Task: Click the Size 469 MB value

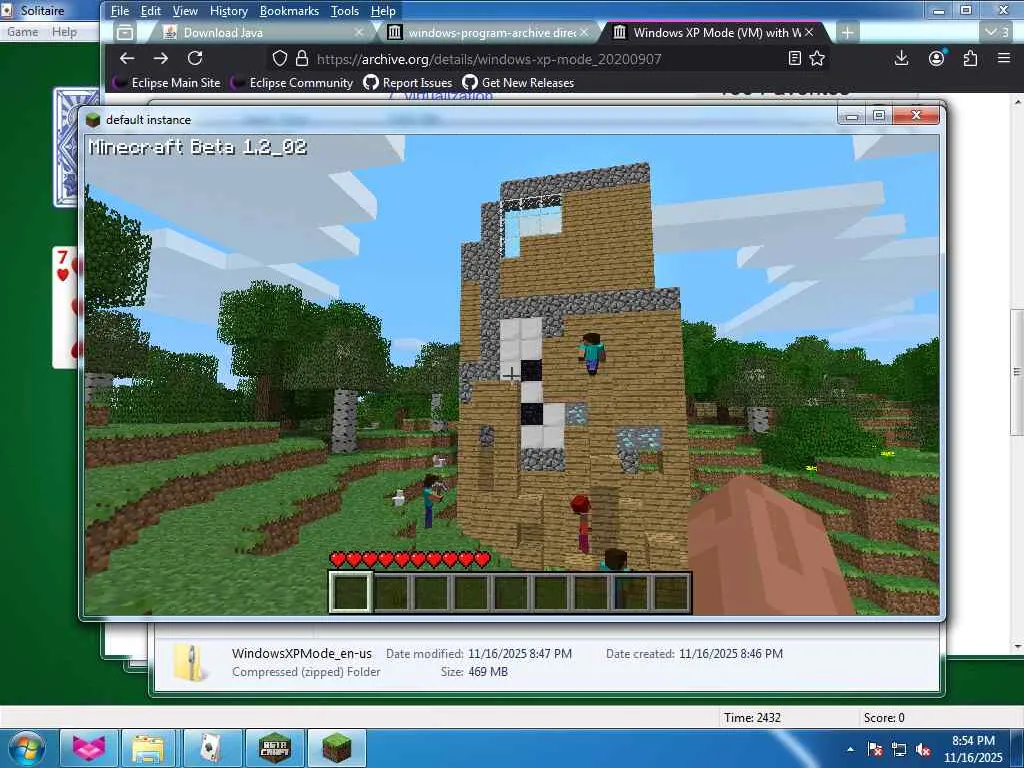Action: tap(487, 672)
